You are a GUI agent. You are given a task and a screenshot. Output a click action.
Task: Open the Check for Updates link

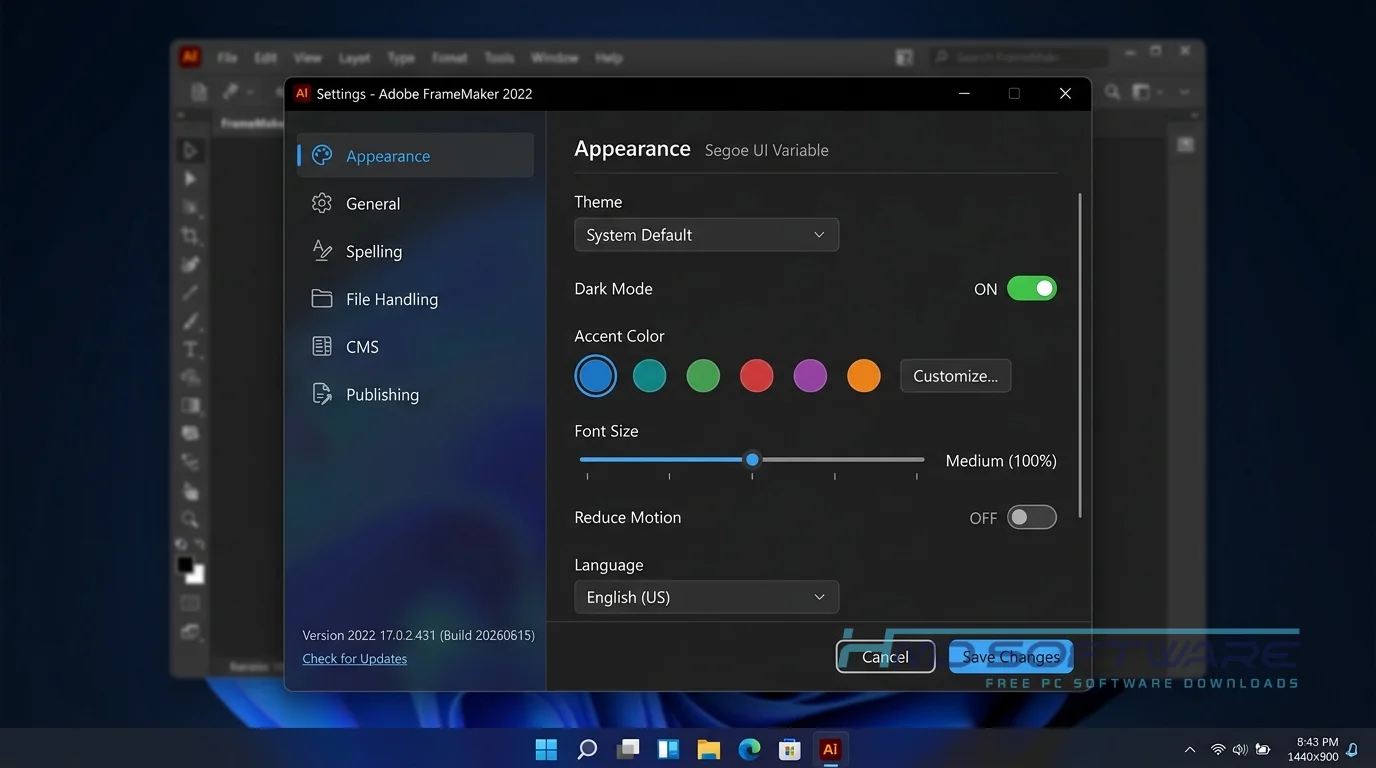355,659
